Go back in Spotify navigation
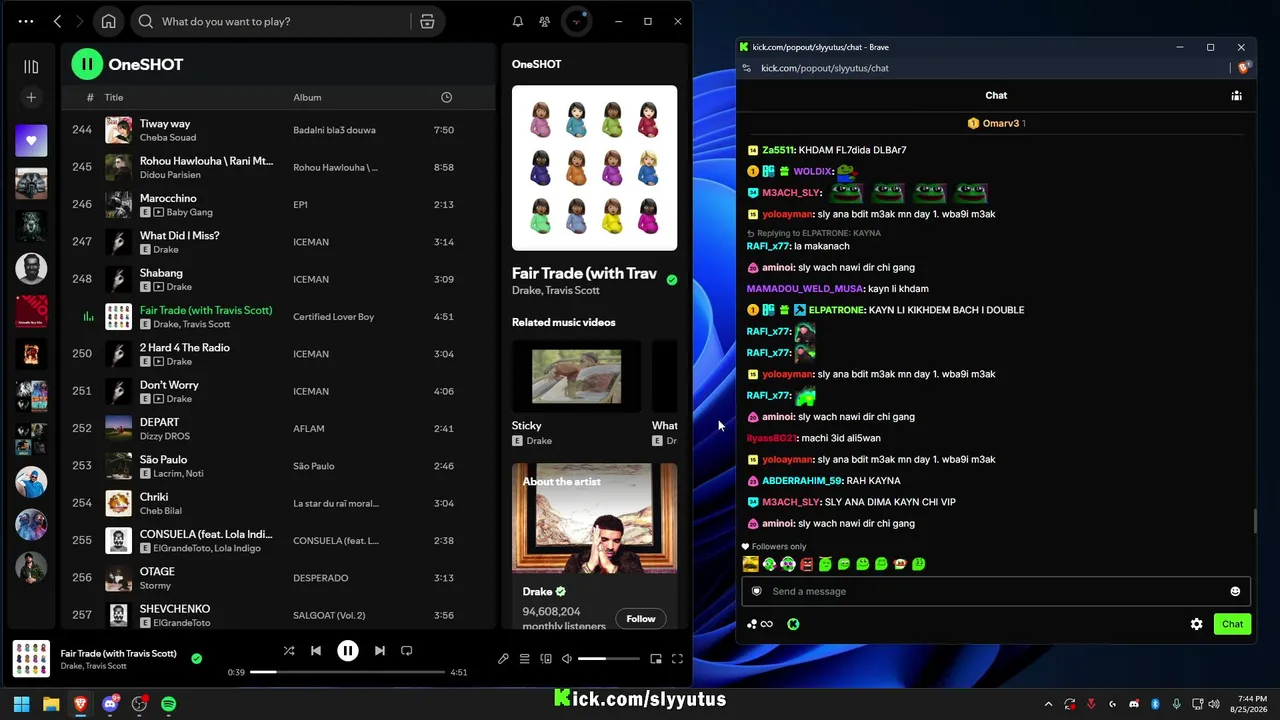The width and height of the screenshot is (1280, 720). pyautogui.click(x=57, y=21)
